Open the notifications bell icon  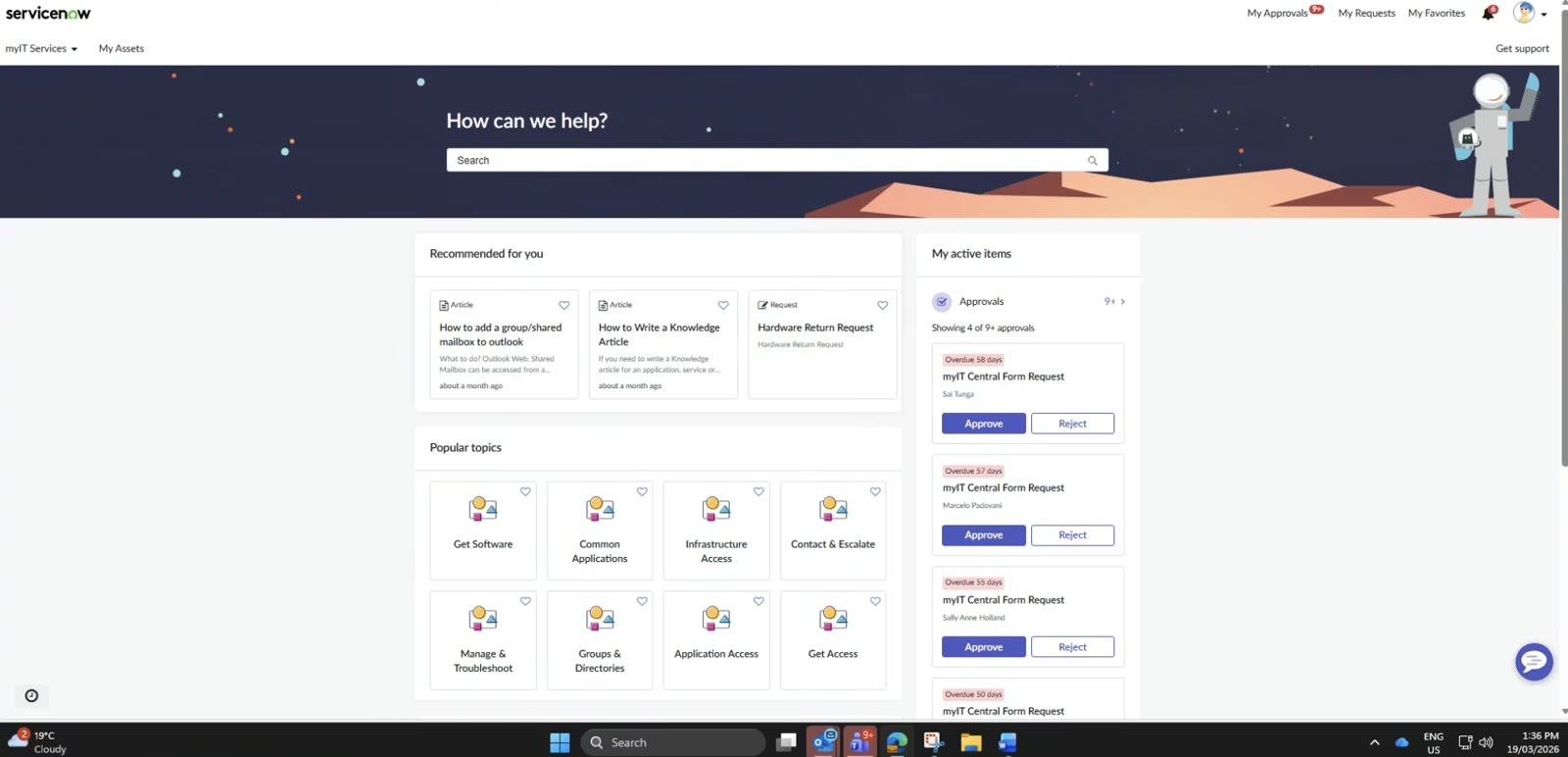tap(1488, 14)
